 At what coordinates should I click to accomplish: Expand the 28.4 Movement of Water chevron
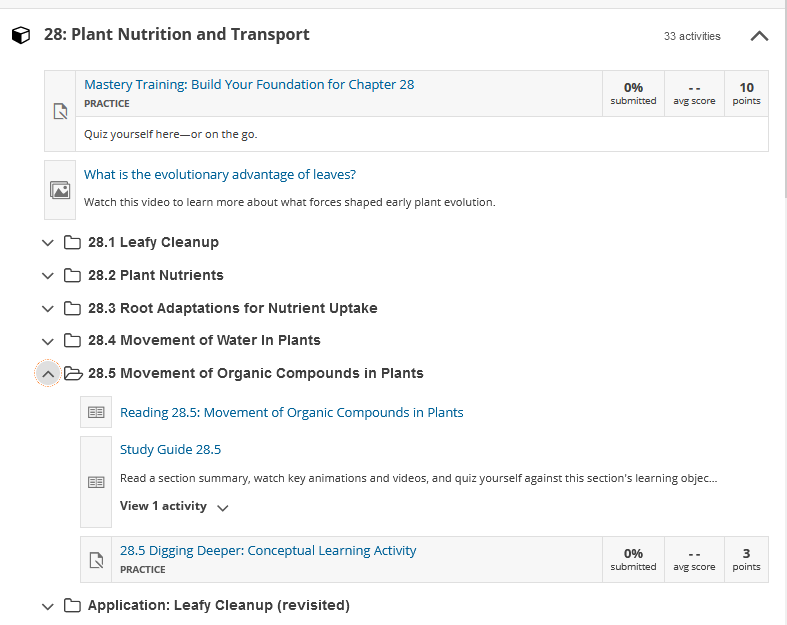click(x=48, y=341)
